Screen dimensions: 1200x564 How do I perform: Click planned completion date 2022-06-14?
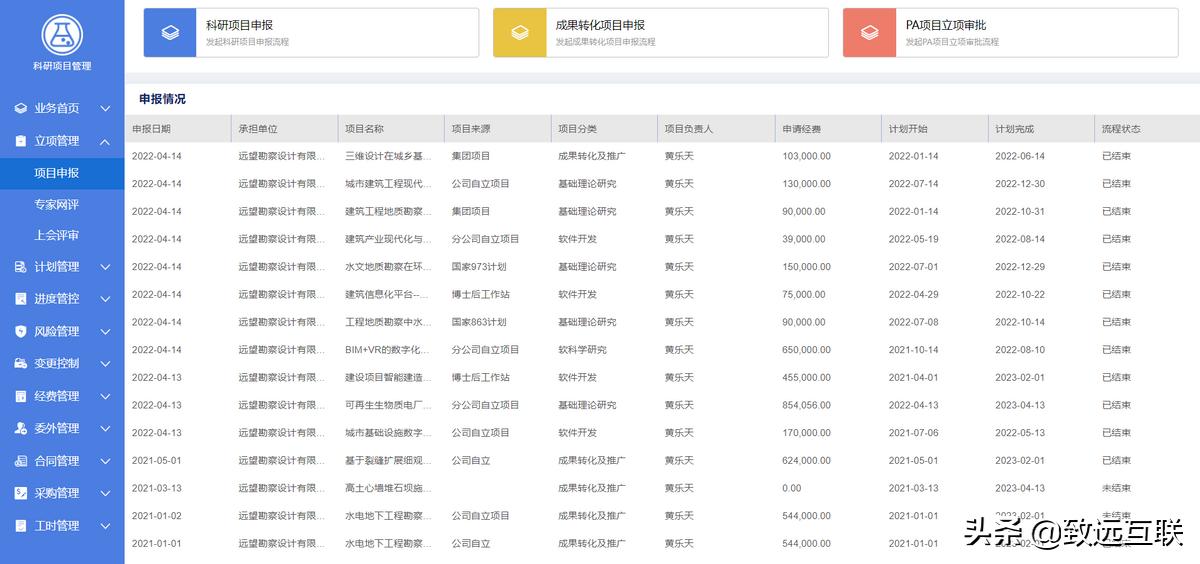pyautogui.click(x=1020, y=156)
